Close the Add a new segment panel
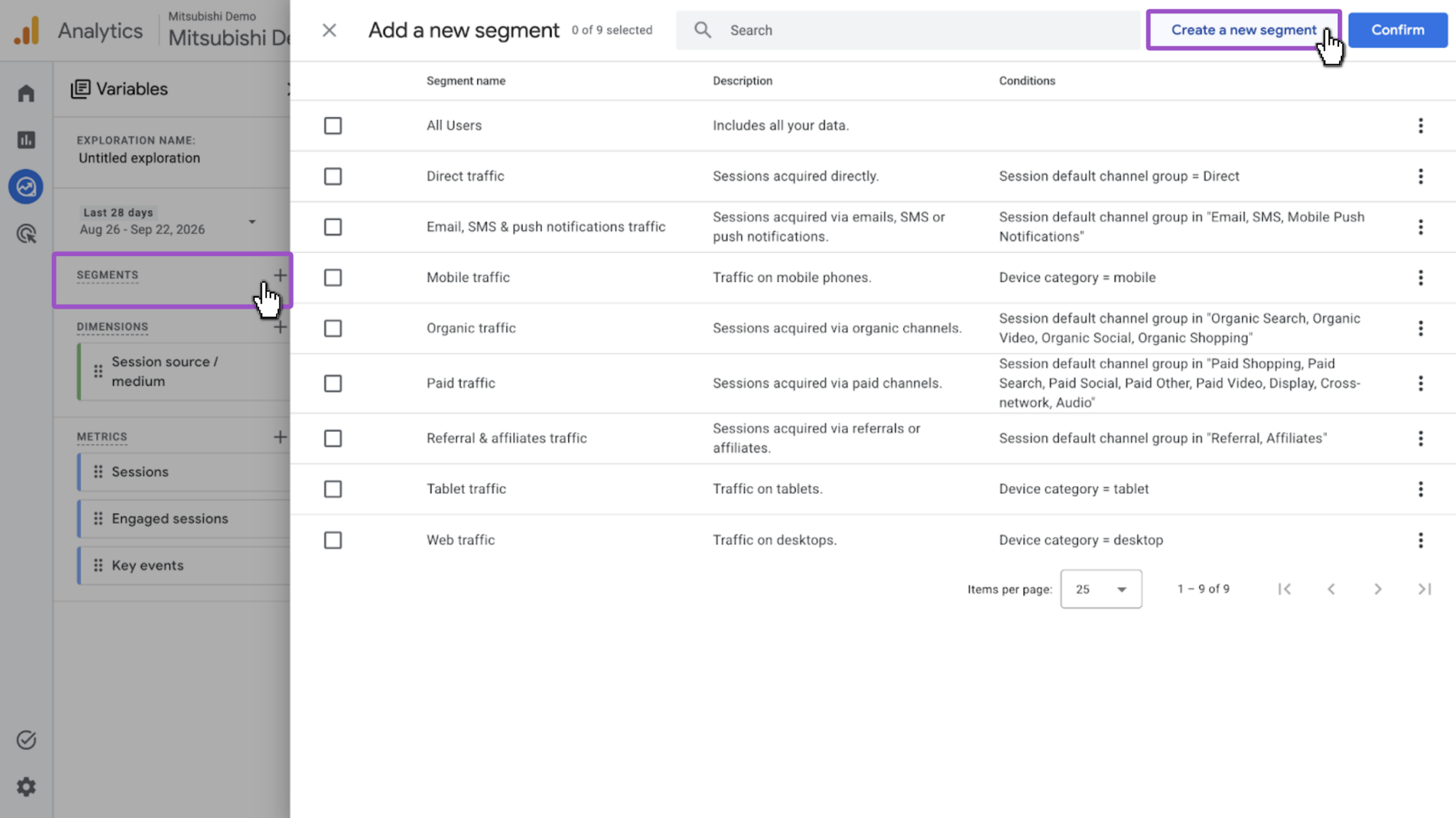The width and height of the screenshot is (1456, 818). point(329,30)
